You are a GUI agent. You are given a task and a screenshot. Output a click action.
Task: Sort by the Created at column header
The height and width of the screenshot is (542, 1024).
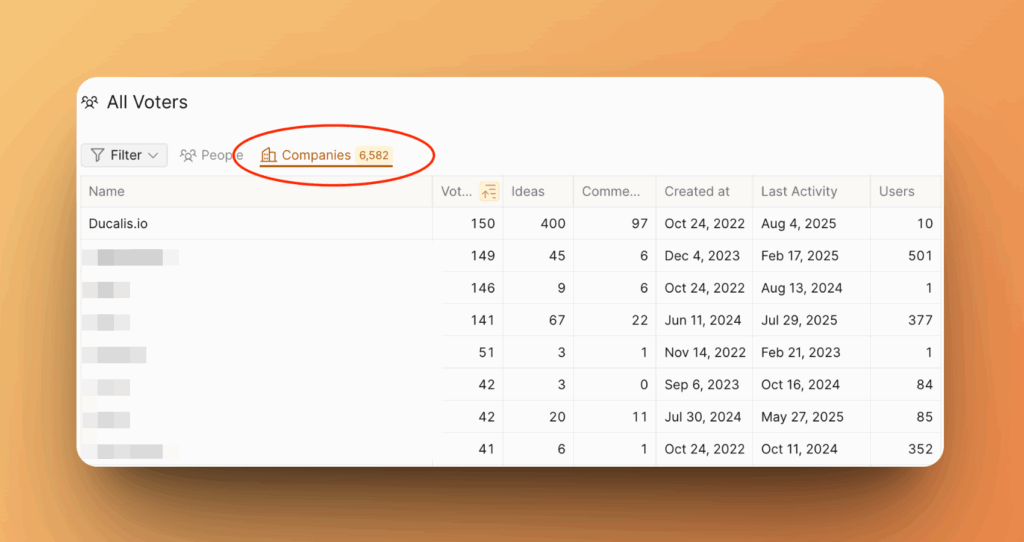(x=697, y=191)
